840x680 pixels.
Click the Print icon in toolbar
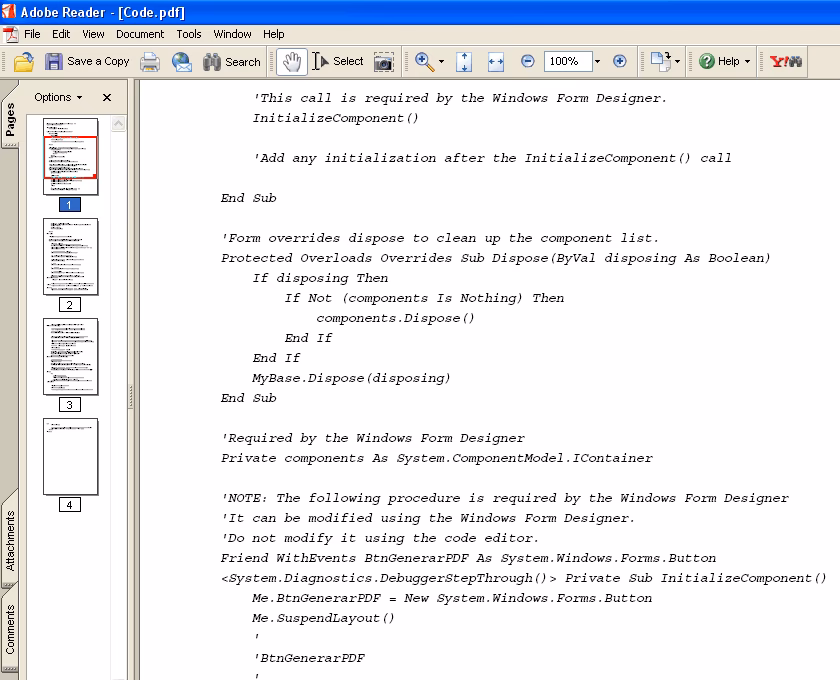(x=150, y=62)
